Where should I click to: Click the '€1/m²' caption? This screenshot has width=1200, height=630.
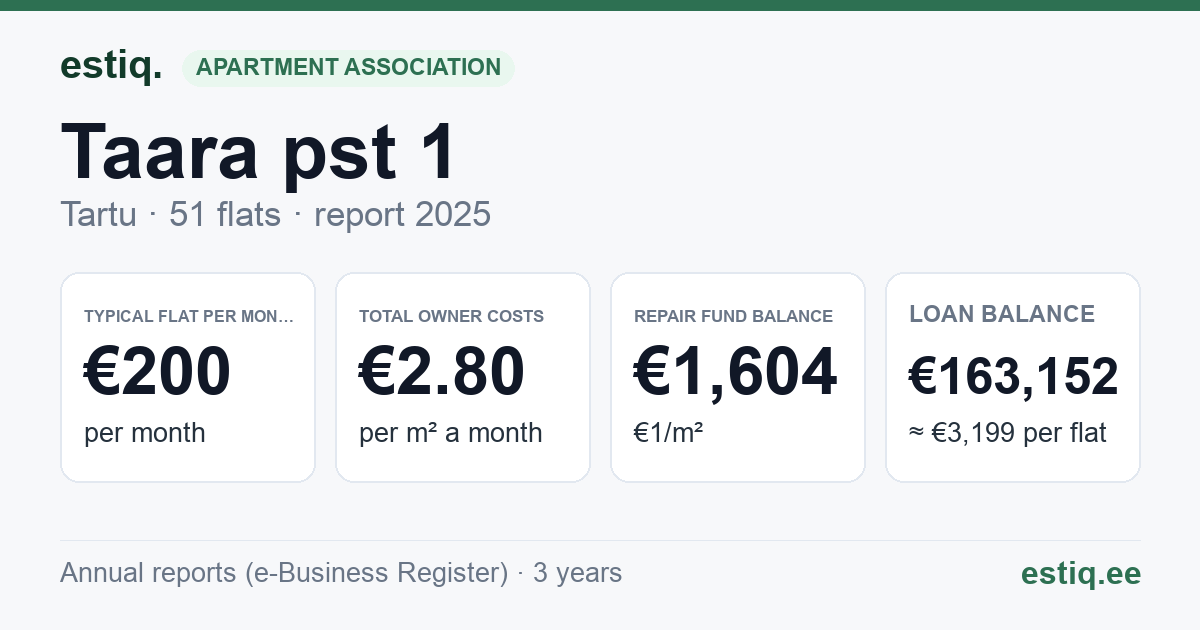click(x=668, y=433)
